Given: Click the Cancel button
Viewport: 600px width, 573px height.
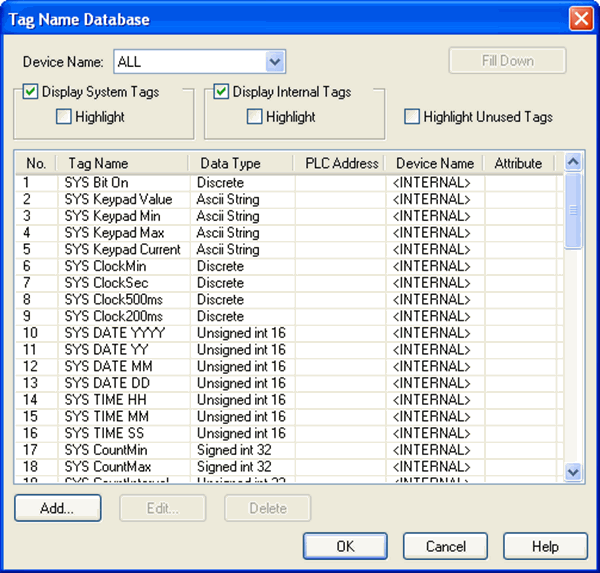Looking at the screenshot, I should point(445,546).
